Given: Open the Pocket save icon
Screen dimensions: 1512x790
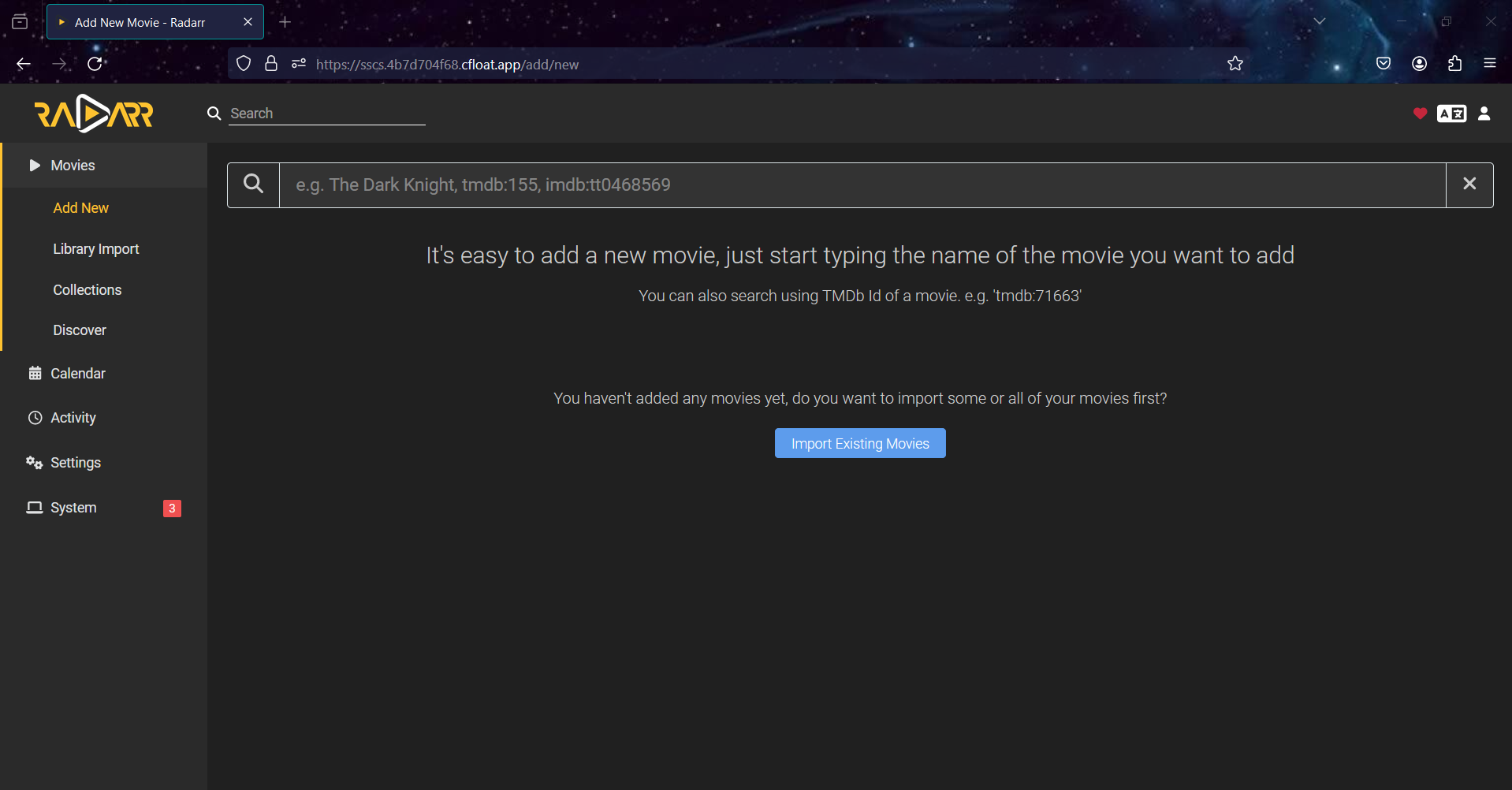Looking at the screenshot, I should tap(1384, 64).
